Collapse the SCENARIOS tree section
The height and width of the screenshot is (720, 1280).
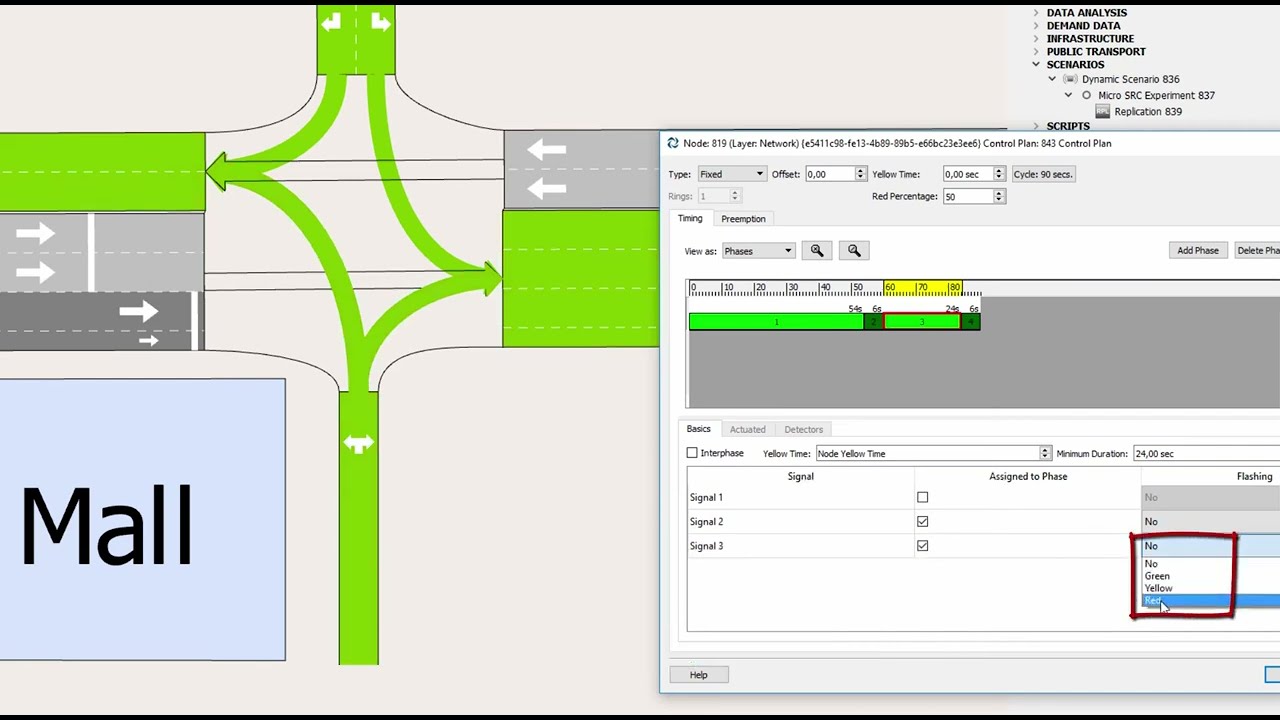pos(1036,64)
